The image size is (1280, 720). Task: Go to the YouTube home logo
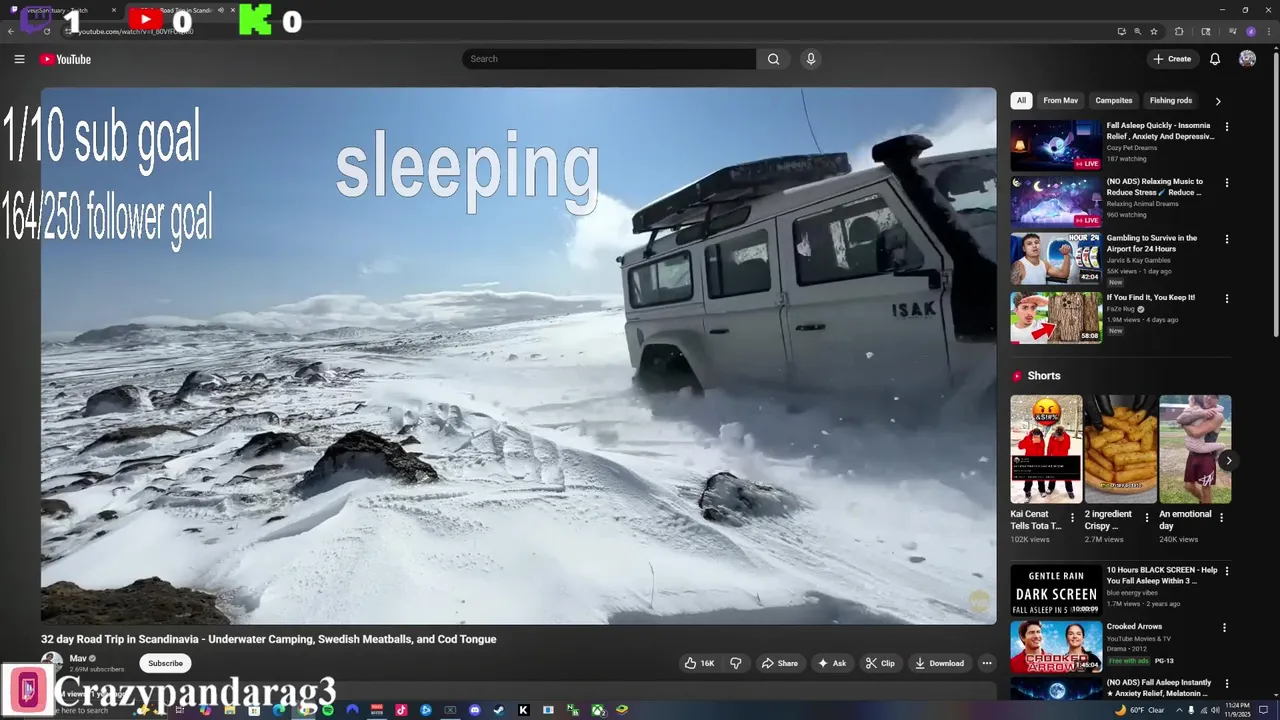(65, 59)
